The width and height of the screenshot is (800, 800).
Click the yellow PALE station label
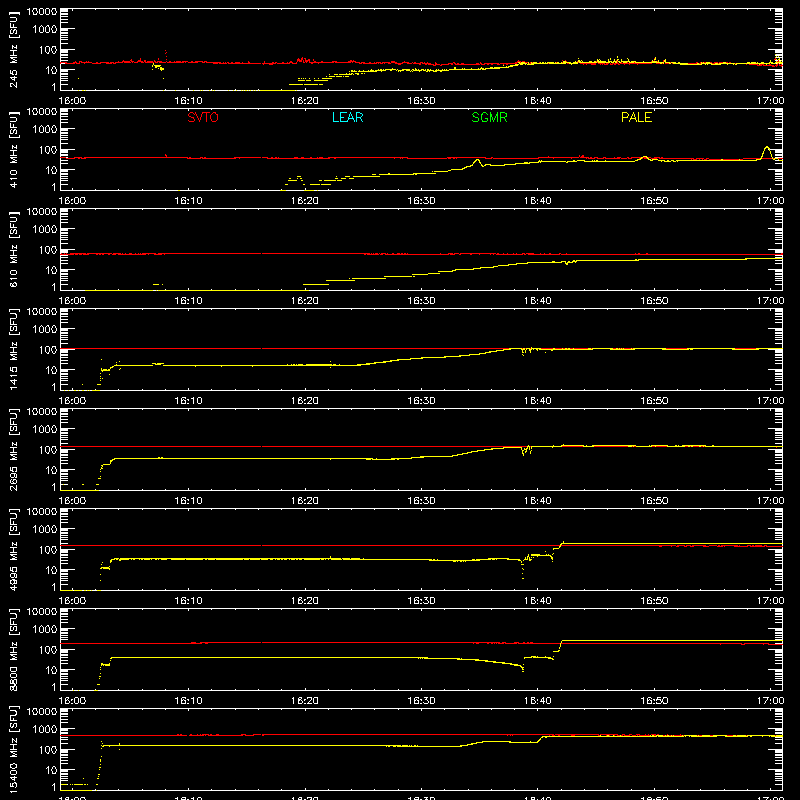point(636,117)
